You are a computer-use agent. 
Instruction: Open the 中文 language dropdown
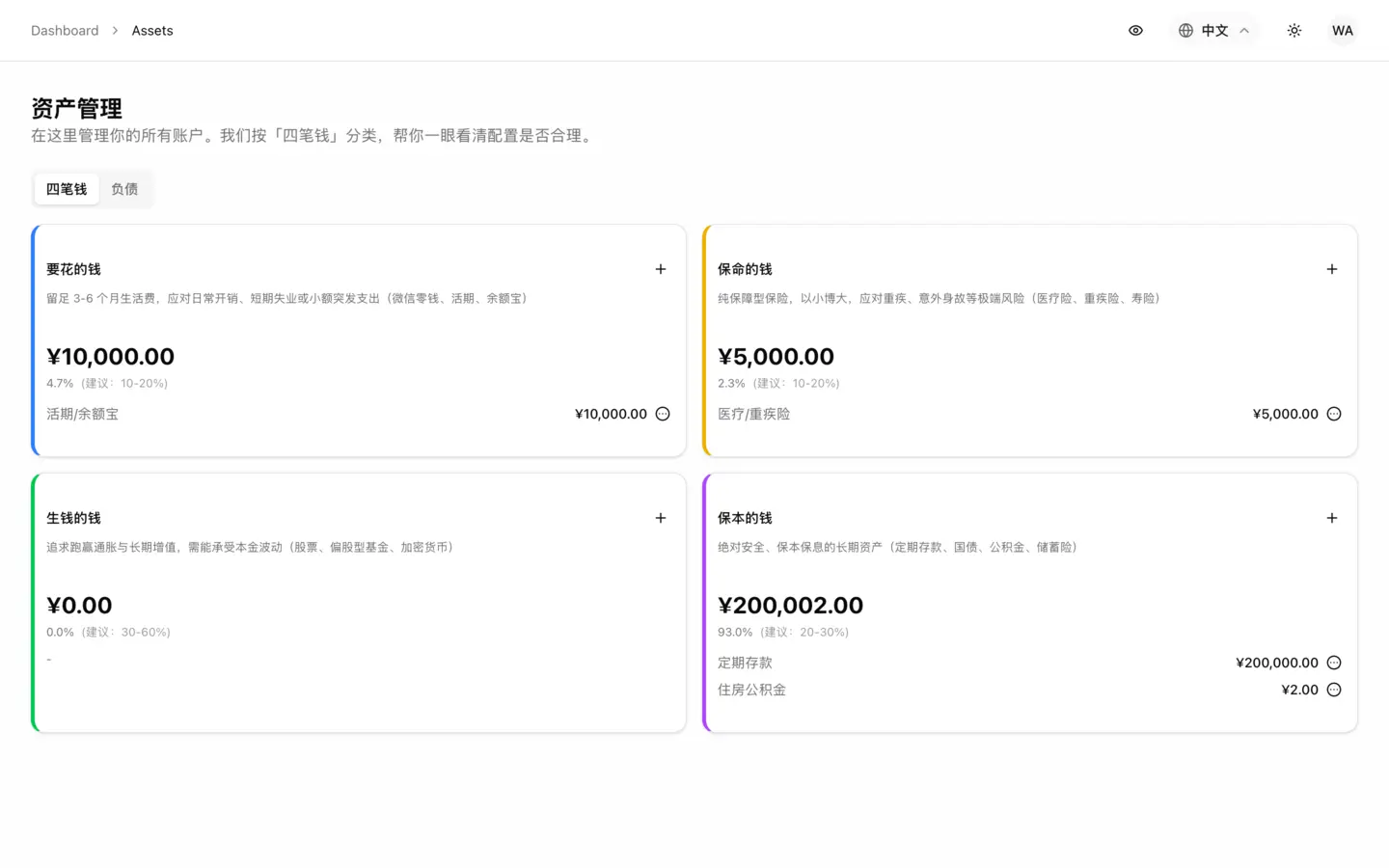(1213, 31)
